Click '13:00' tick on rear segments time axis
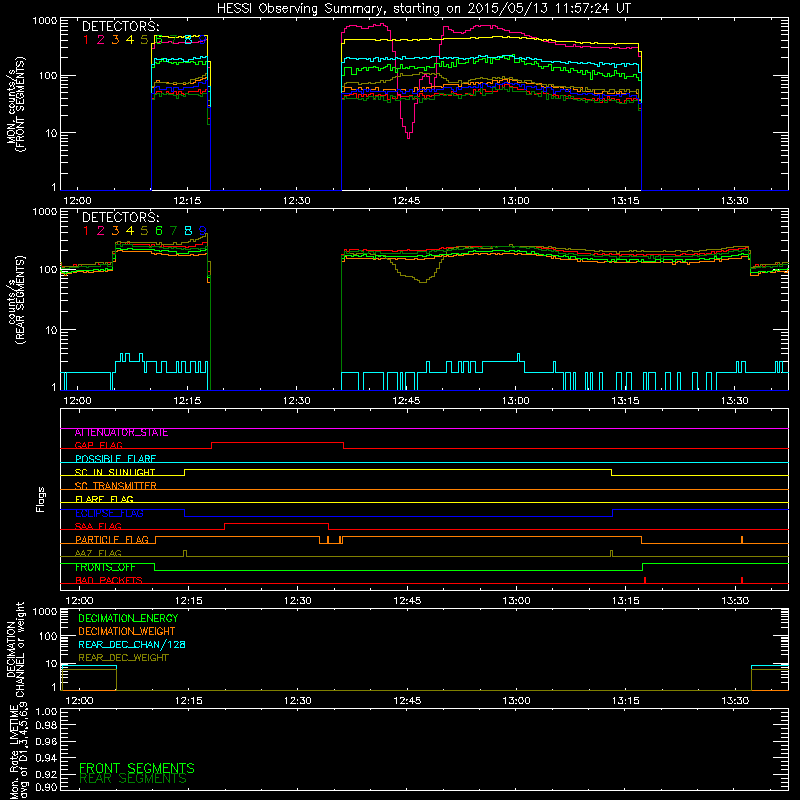 516,401
